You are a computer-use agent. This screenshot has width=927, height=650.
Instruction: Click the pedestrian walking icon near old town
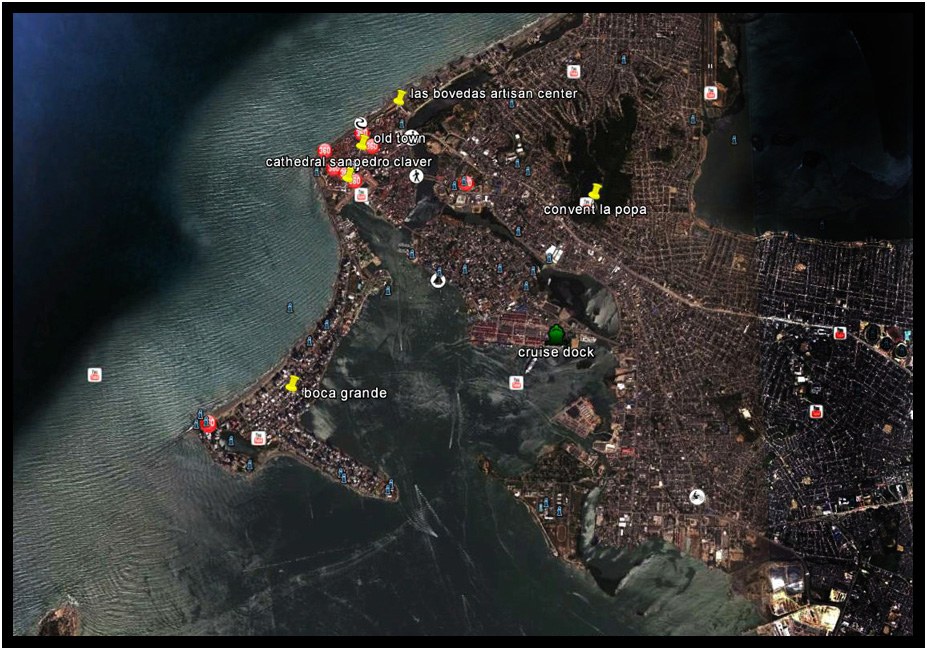click(415, 175)
